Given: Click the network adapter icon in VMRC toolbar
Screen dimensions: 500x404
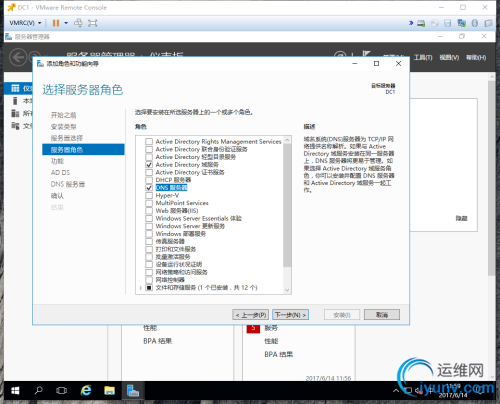Looking at the screenshot, I should (x=462, y=23).
